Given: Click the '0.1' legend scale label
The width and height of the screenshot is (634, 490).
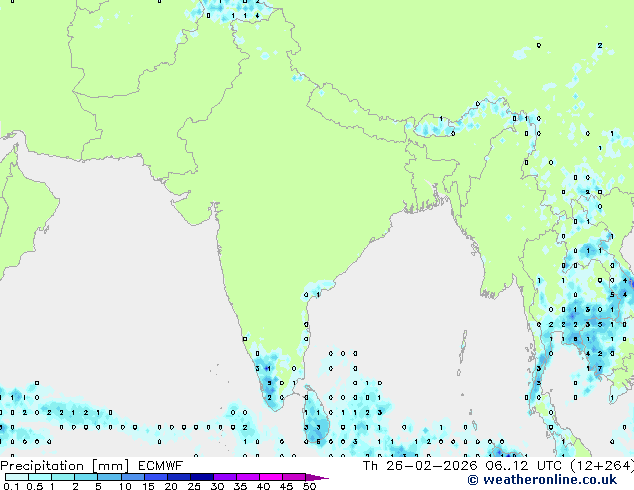Looking at the screenshot, I should click(x=11, y=486).
